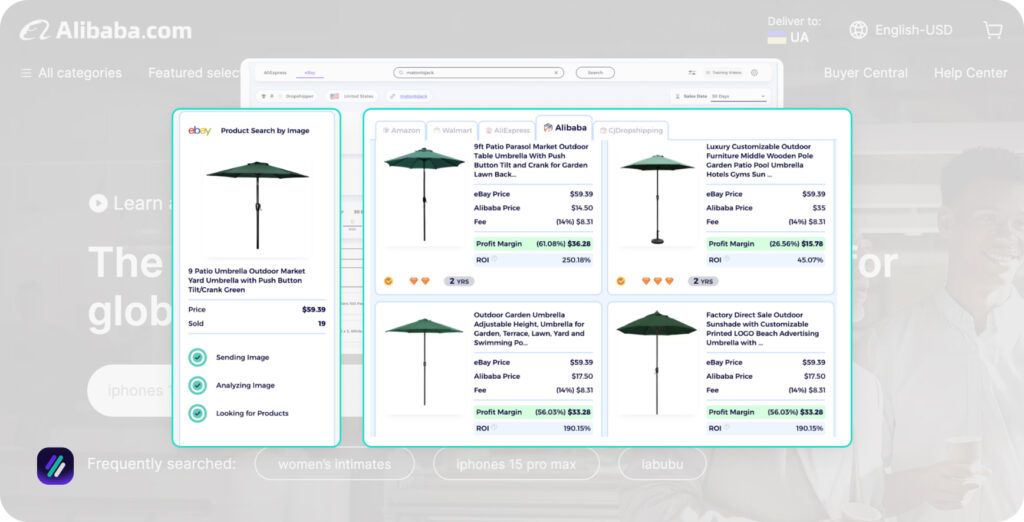Open the United States country chip

(x=352, y=96)
